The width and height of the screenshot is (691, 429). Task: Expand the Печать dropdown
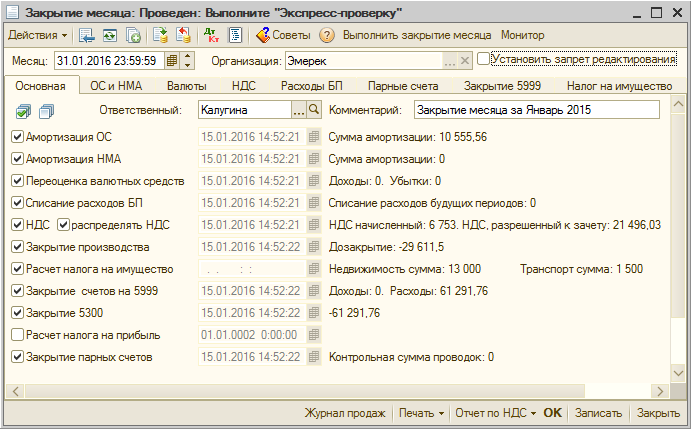pyautogui.click(x=420, y=413)
